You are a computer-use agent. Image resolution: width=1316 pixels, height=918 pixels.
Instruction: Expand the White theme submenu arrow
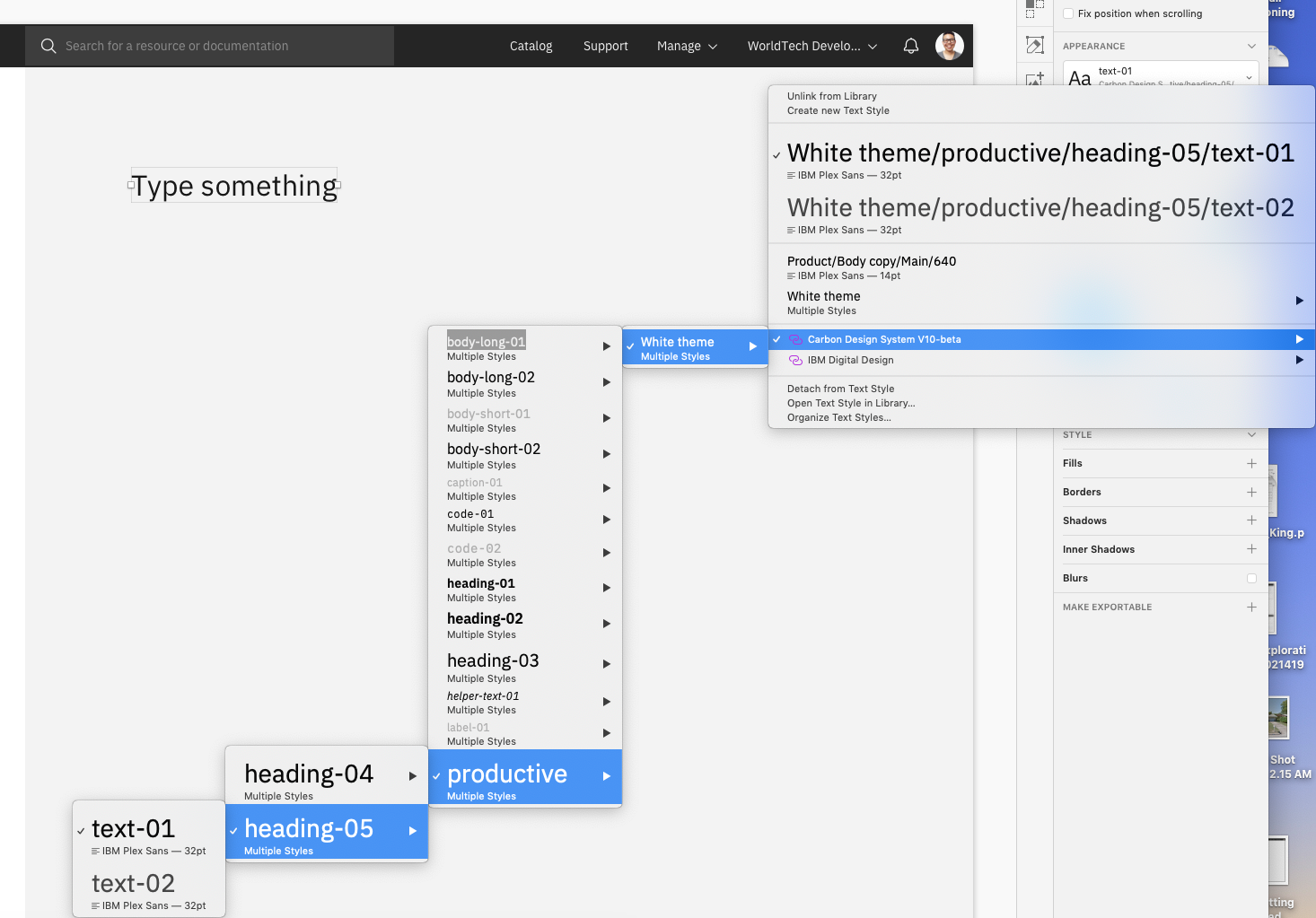(x=1299, y=301)
